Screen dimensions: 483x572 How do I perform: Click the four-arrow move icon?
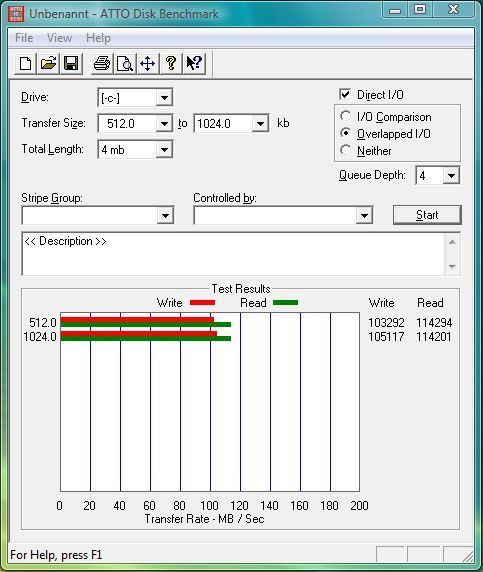(x=148, y=63)
